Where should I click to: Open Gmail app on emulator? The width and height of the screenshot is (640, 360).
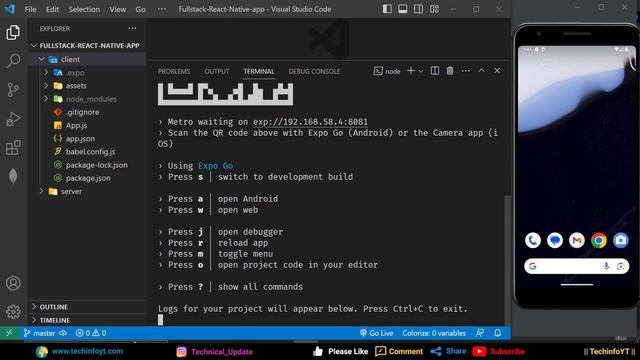577,240
